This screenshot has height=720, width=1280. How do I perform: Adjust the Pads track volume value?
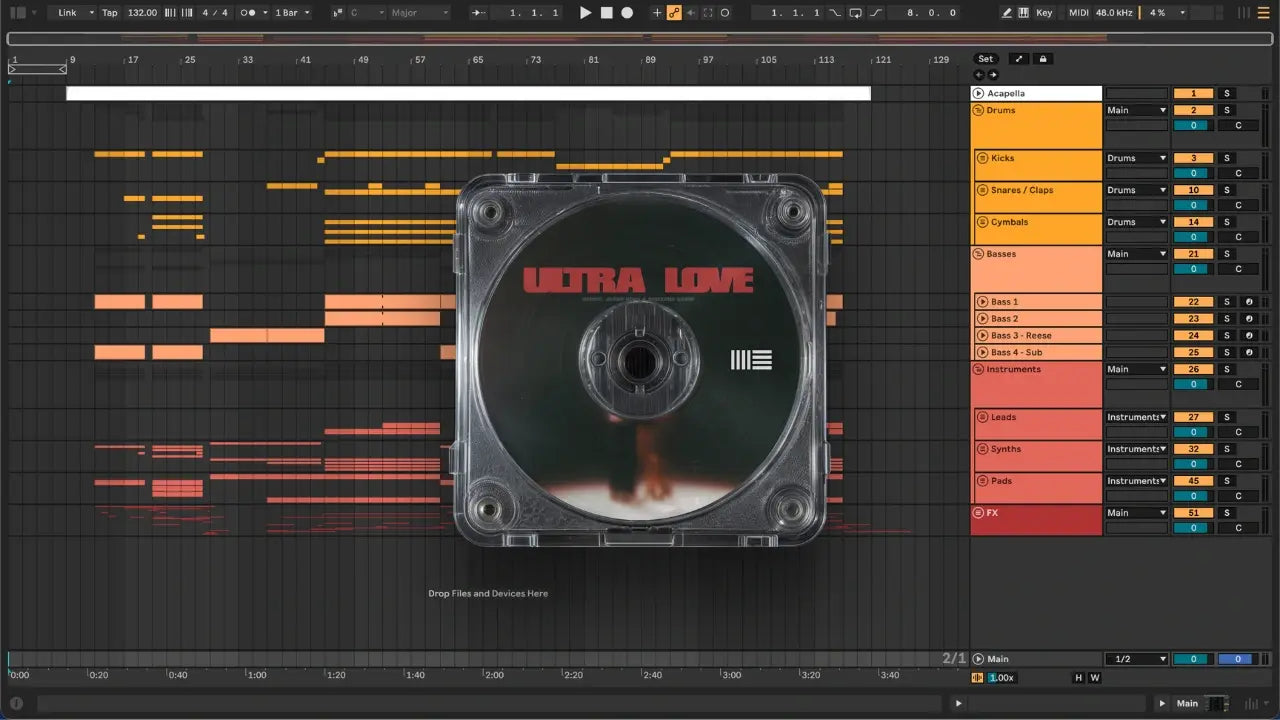tap(1193, 496)
